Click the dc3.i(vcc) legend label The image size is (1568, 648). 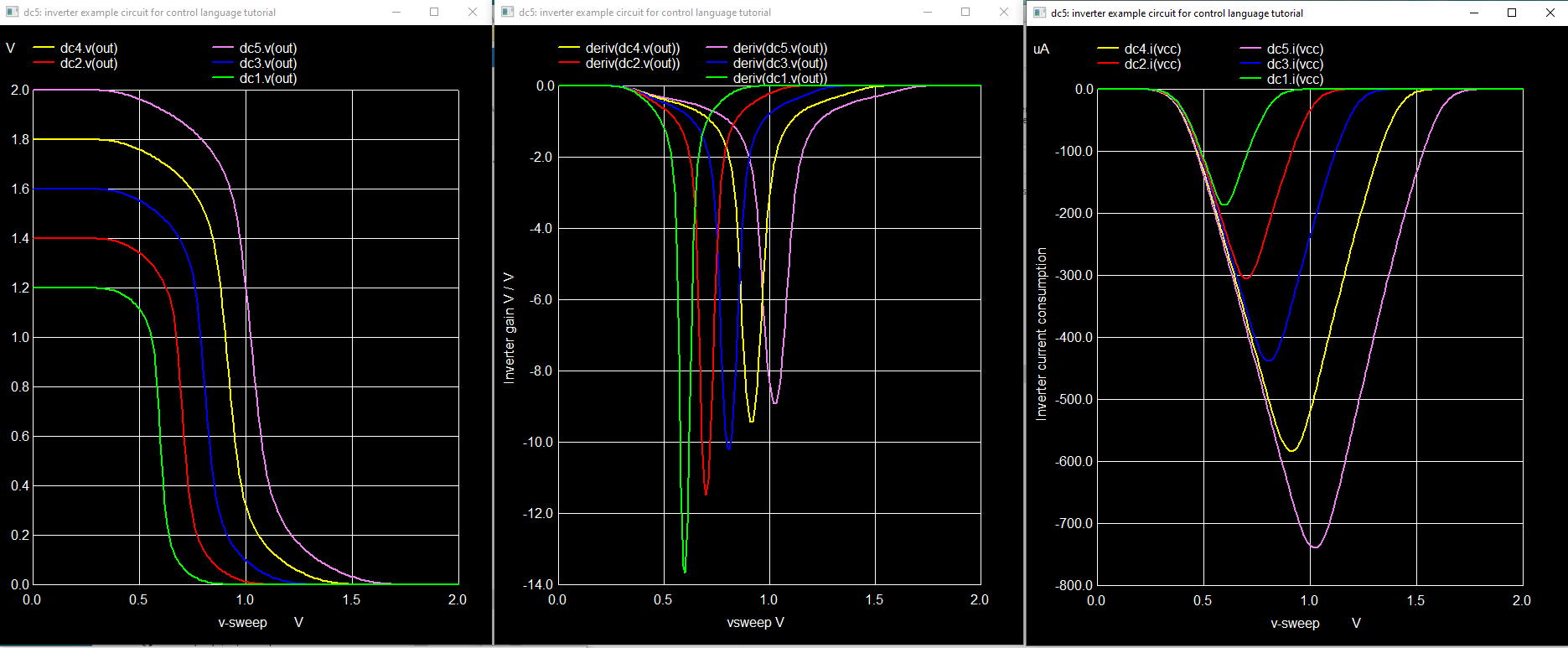(1295, 65)
